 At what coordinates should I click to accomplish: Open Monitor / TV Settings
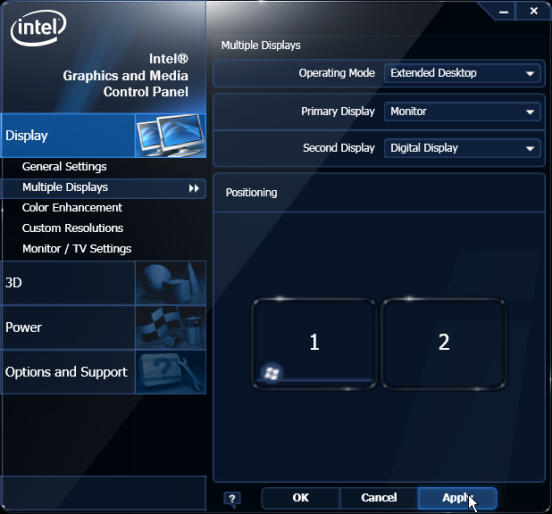[77, 249]
